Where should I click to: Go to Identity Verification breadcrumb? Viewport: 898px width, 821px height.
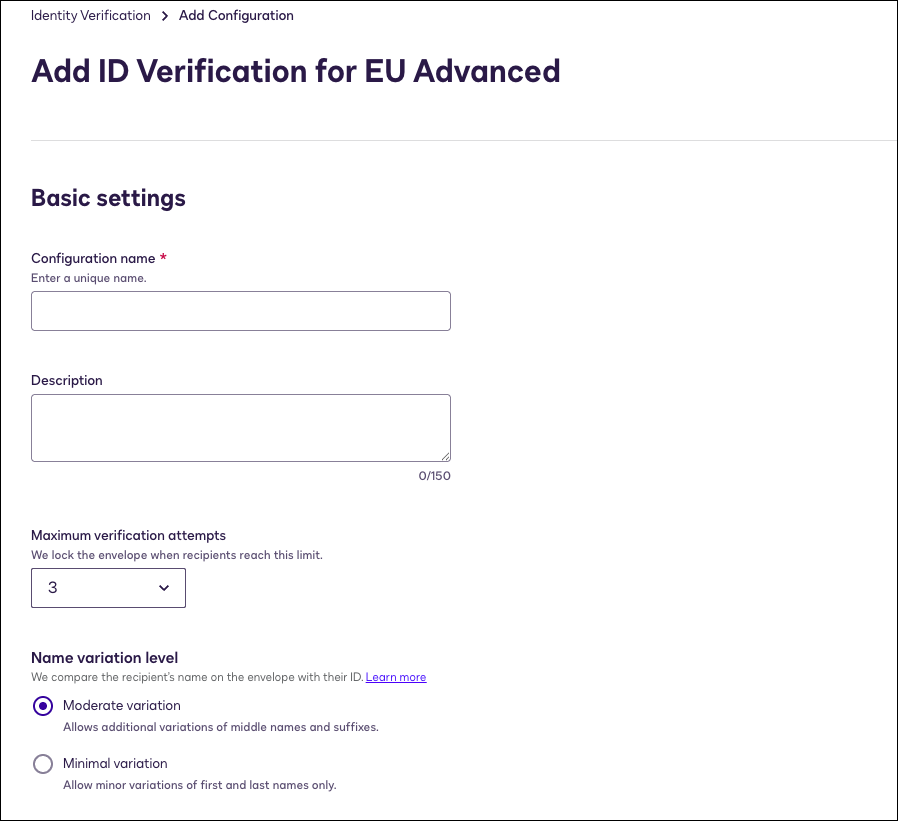pos(90,16)
